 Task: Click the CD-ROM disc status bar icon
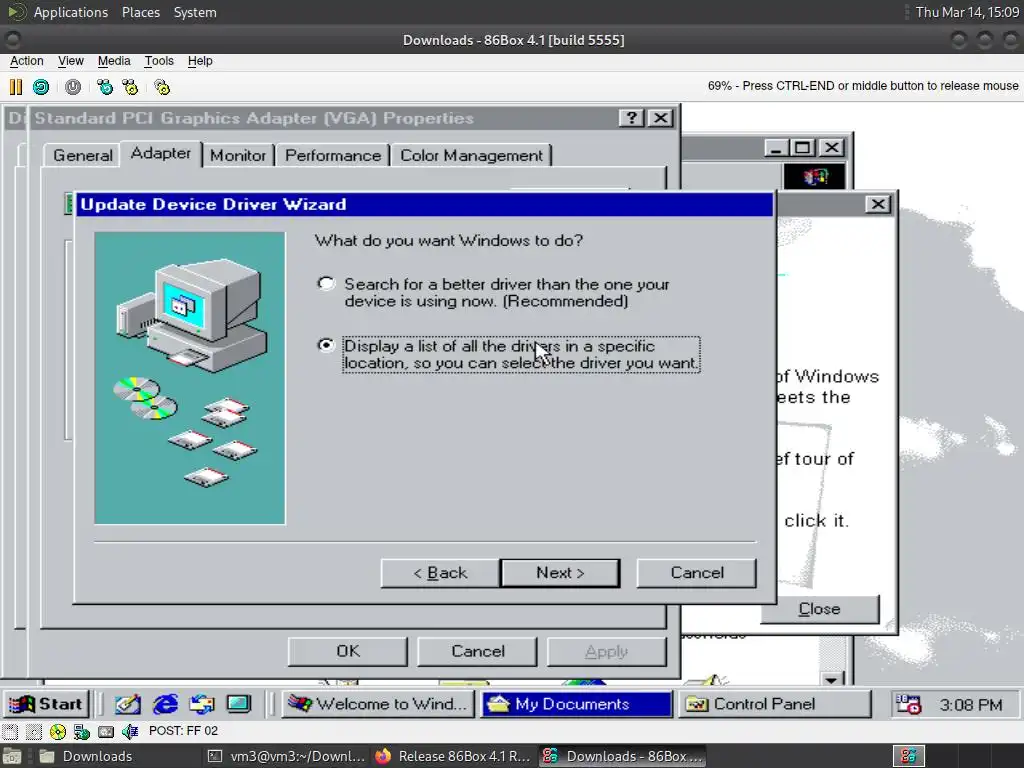57,731
